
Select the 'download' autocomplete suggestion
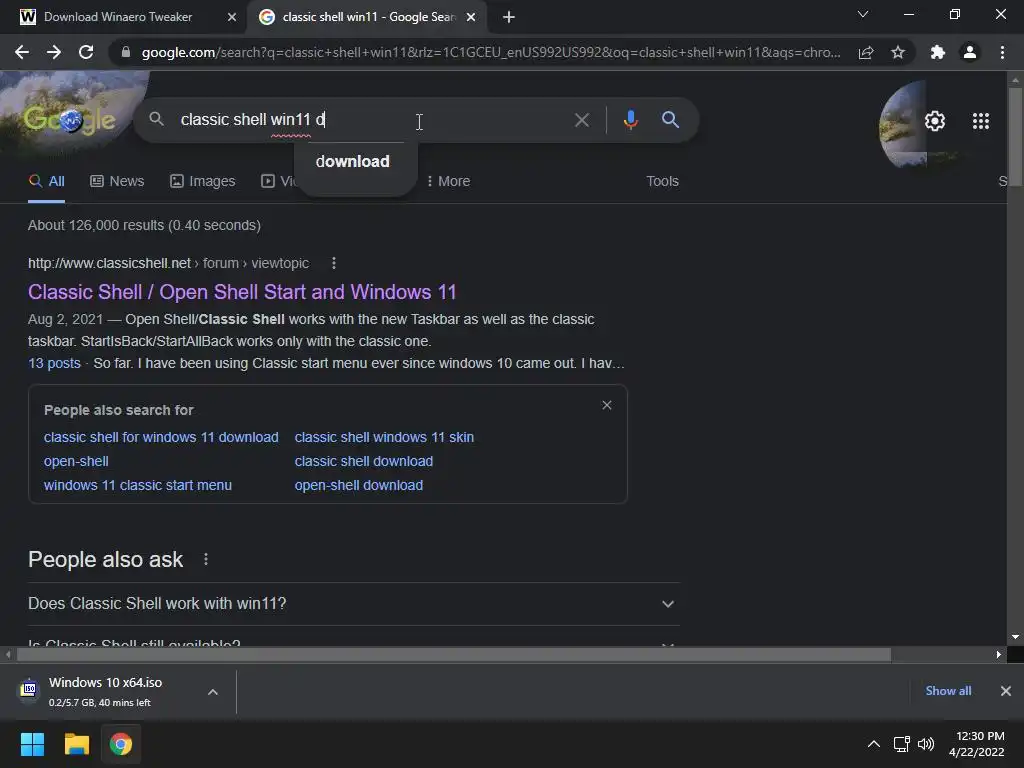pos(353,161)
